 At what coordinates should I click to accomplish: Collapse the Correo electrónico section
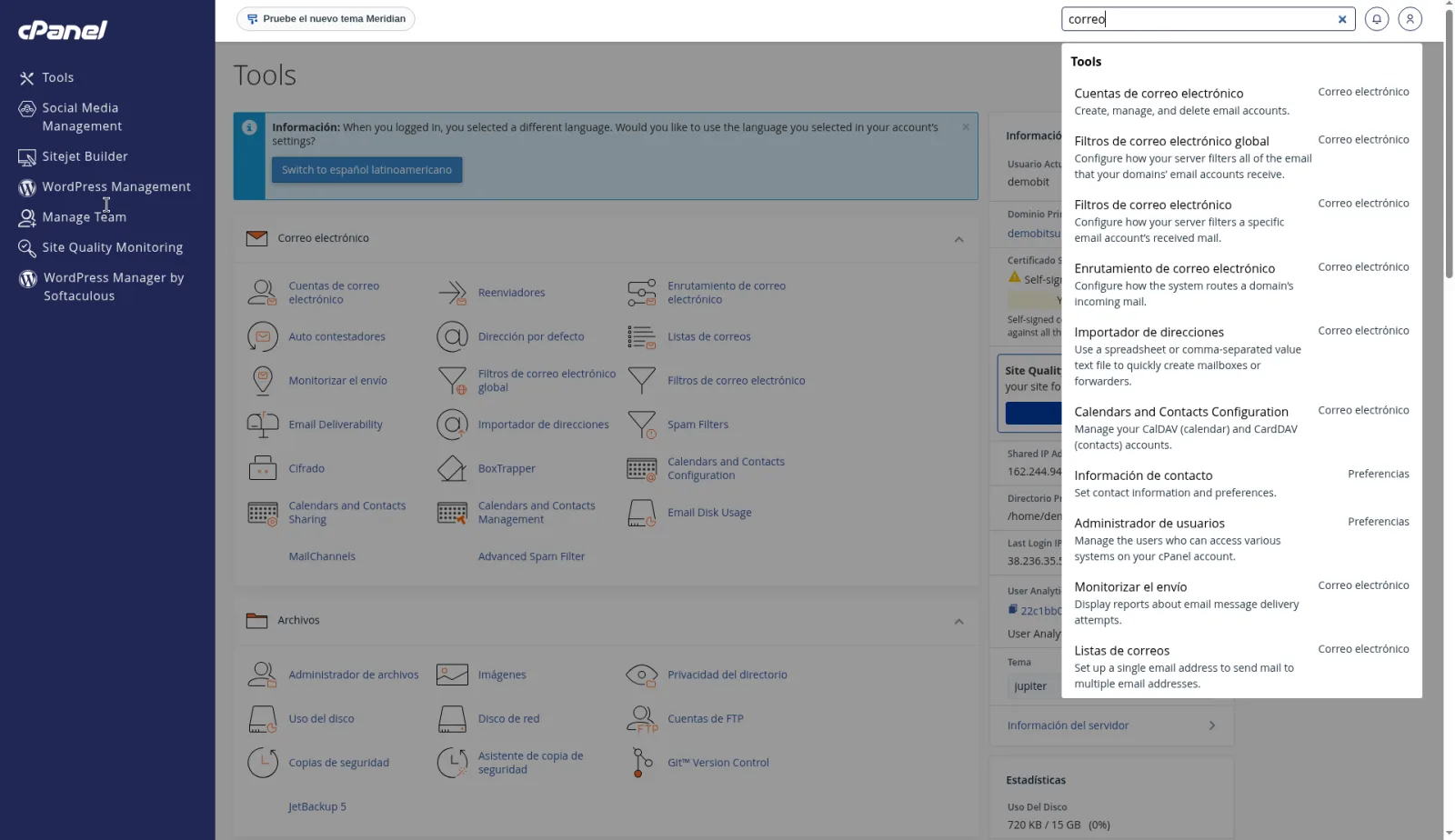[x=958, y=239]
